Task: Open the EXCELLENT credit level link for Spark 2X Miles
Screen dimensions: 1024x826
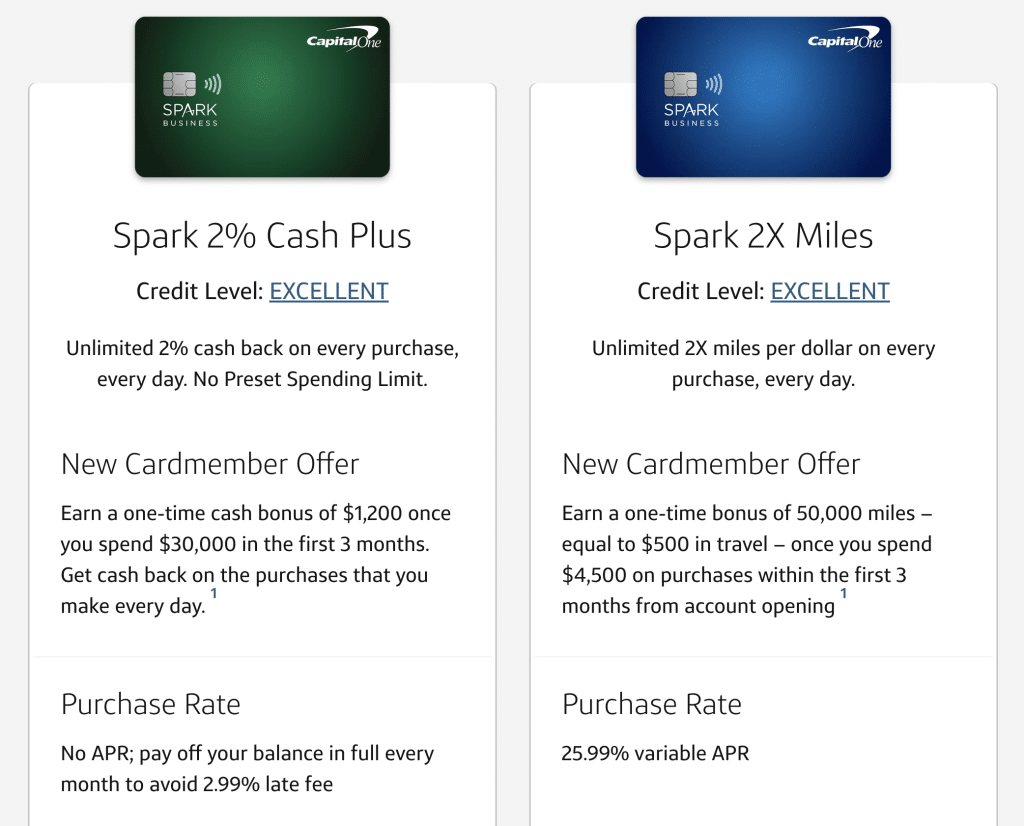Action: (830, 291)
